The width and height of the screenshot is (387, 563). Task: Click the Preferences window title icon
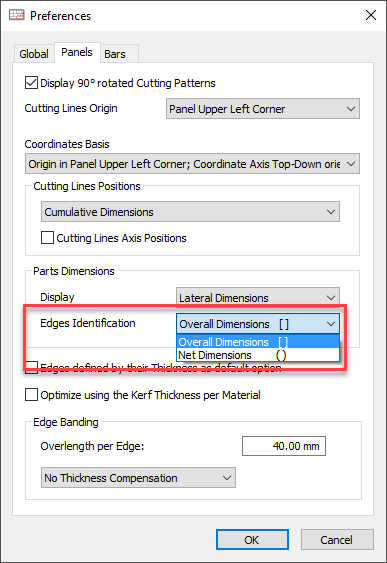click(x=17, y=15)
